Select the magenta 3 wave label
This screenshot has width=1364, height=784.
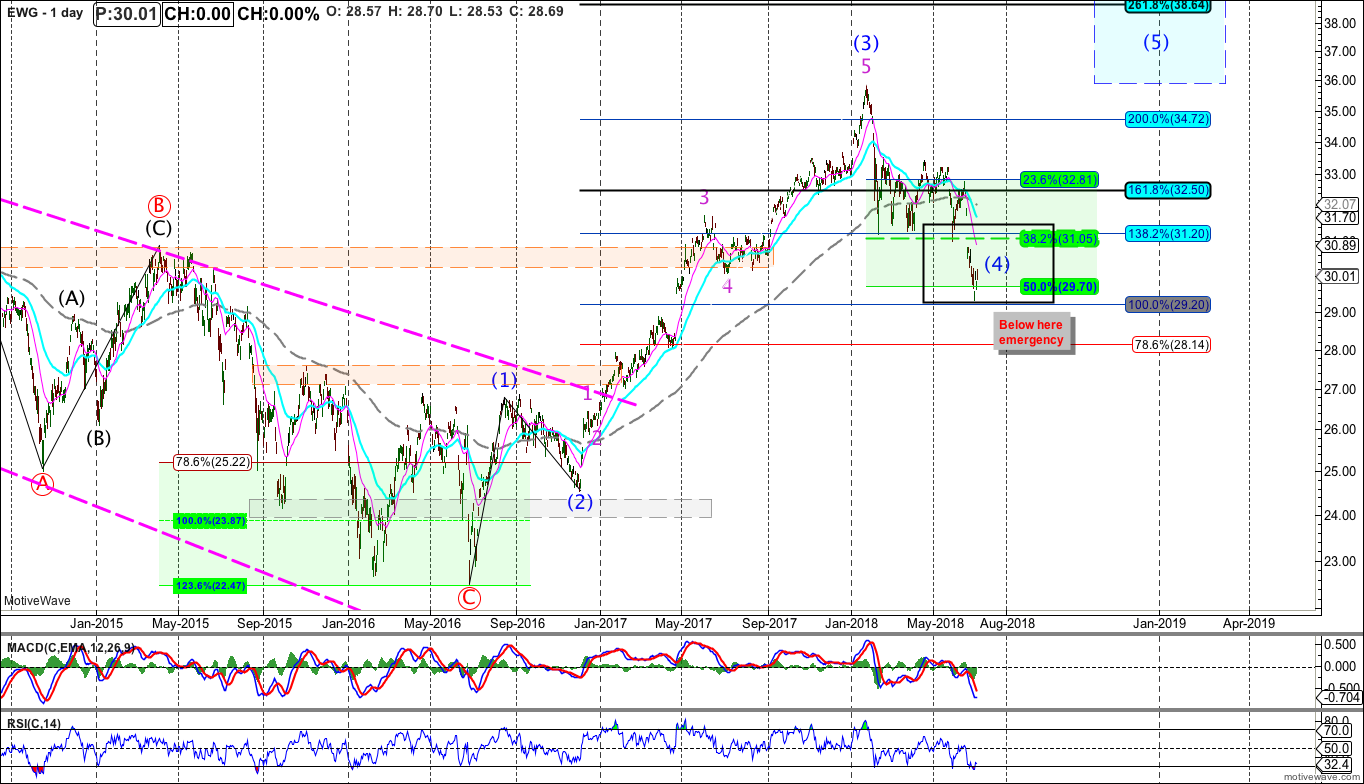pyautogui.click(x=704, y=198)
